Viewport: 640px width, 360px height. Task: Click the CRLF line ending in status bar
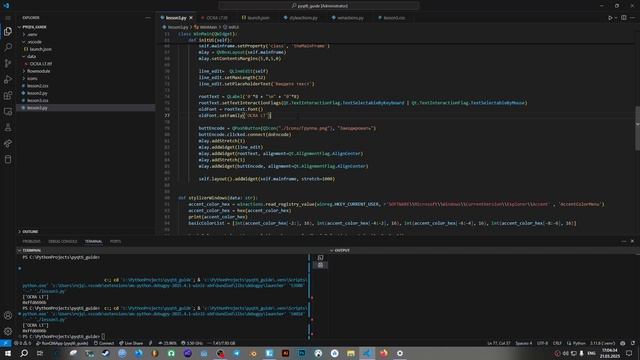point(557,343)
